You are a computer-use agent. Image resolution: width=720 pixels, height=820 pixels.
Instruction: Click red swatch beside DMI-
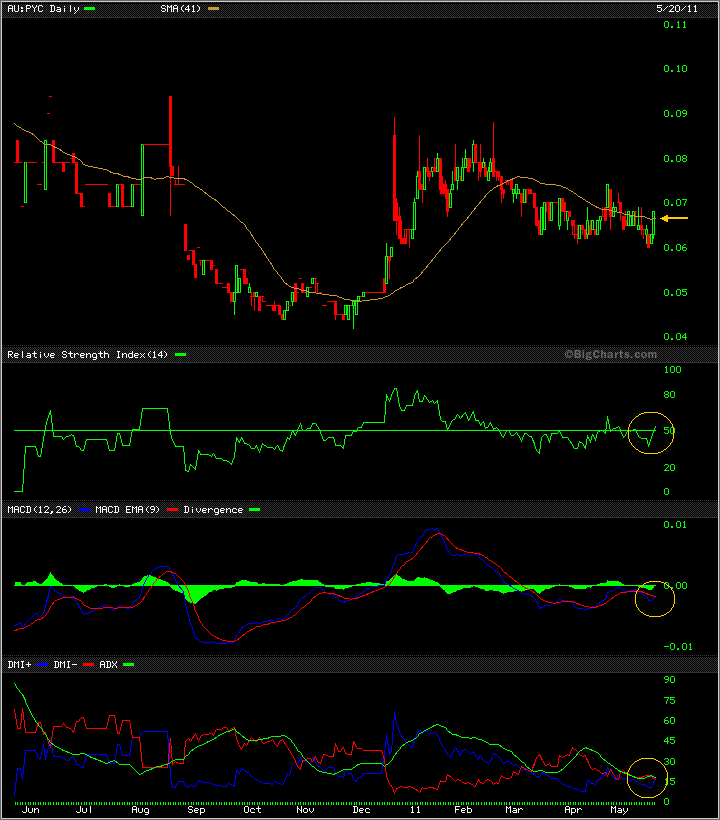[x=88, y=665]
